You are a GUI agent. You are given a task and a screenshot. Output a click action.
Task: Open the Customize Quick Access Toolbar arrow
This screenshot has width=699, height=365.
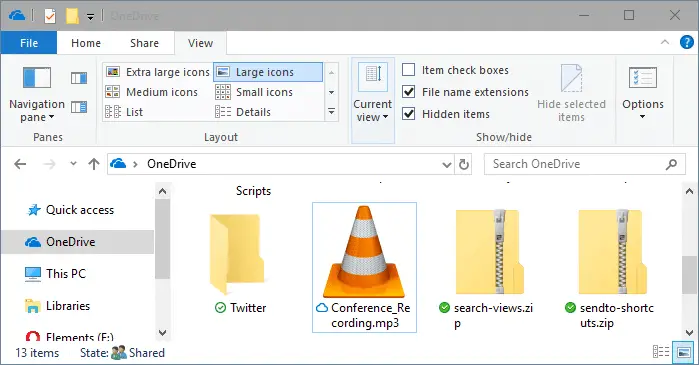point(90,17)
